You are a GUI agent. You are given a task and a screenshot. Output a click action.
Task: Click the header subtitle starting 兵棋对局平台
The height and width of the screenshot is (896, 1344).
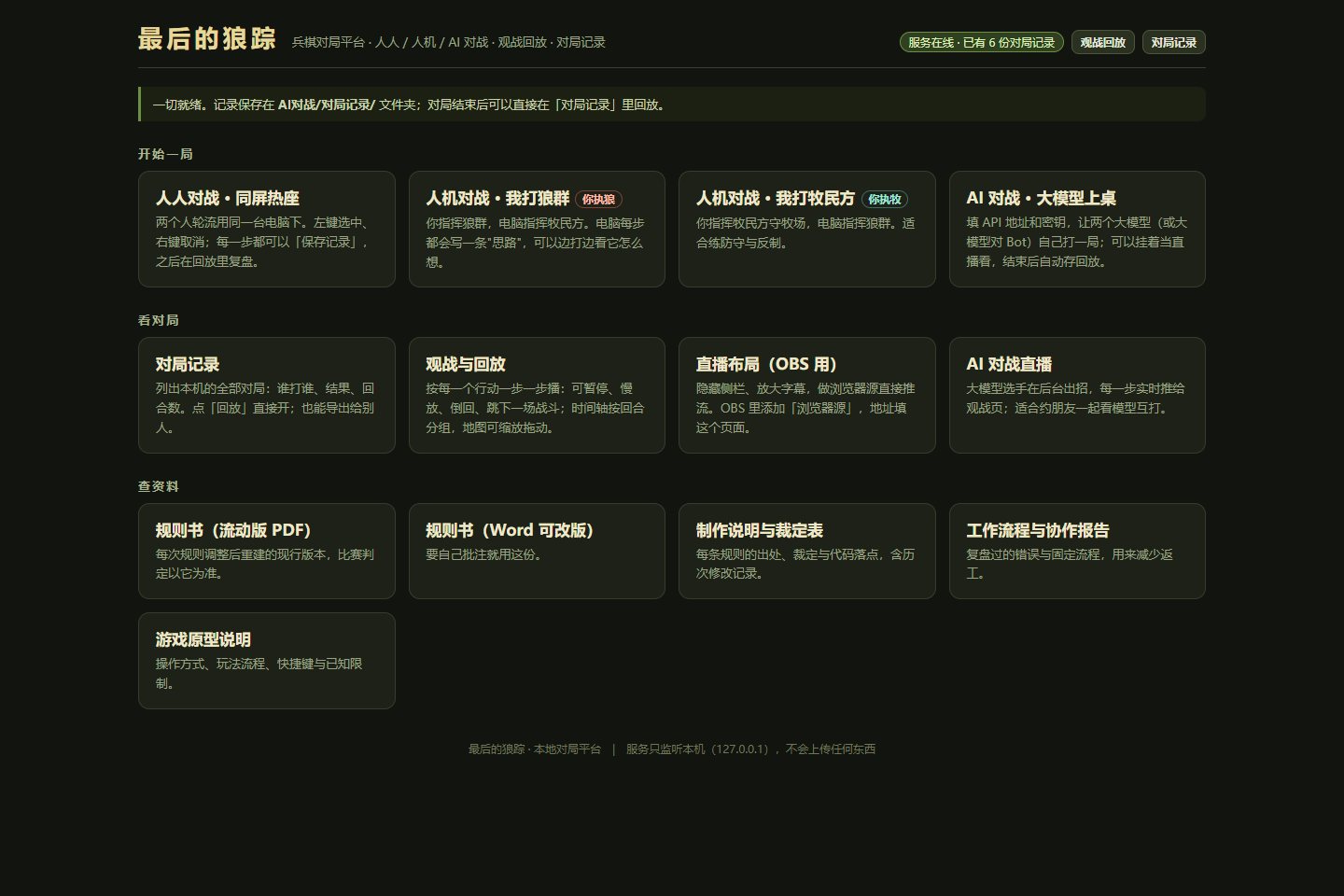click(x=449, y=42)
